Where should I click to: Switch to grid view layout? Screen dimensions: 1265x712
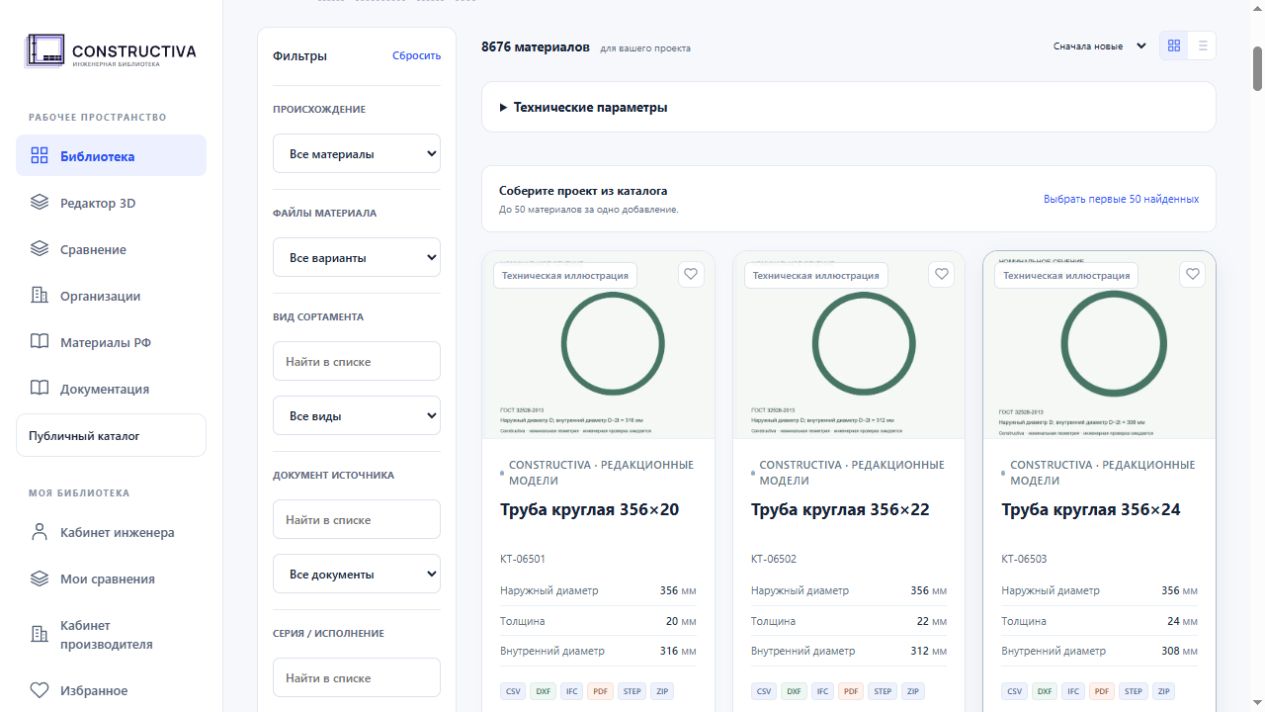pos(1174,46)
